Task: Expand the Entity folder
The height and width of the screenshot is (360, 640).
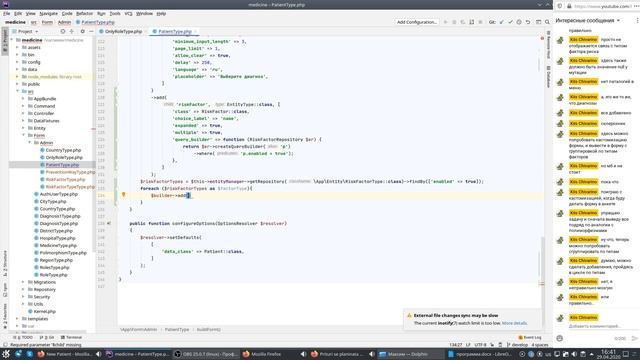Action: click(23, 128)
